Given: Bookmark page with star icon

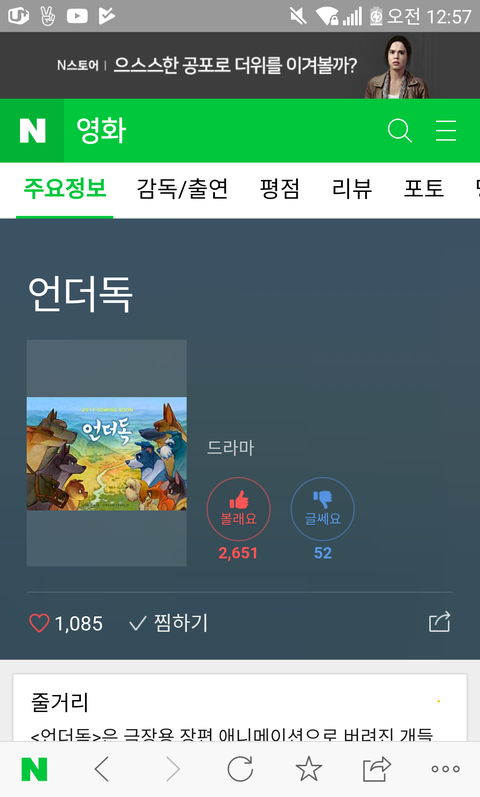Looking at the screenshot, I should [x=309, y=769].
